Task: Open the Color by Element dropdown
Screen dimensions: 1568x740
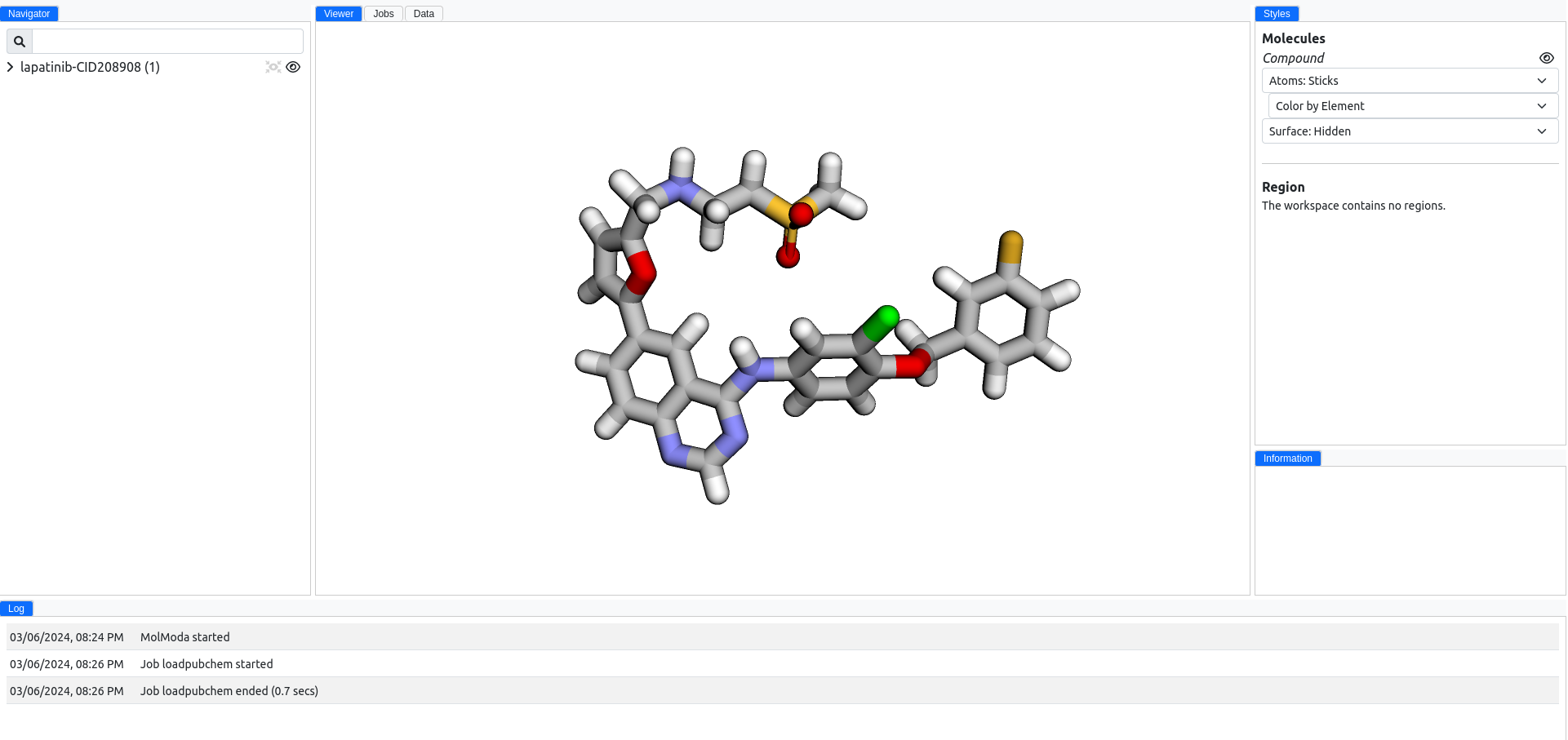Action: (1413, 105)
